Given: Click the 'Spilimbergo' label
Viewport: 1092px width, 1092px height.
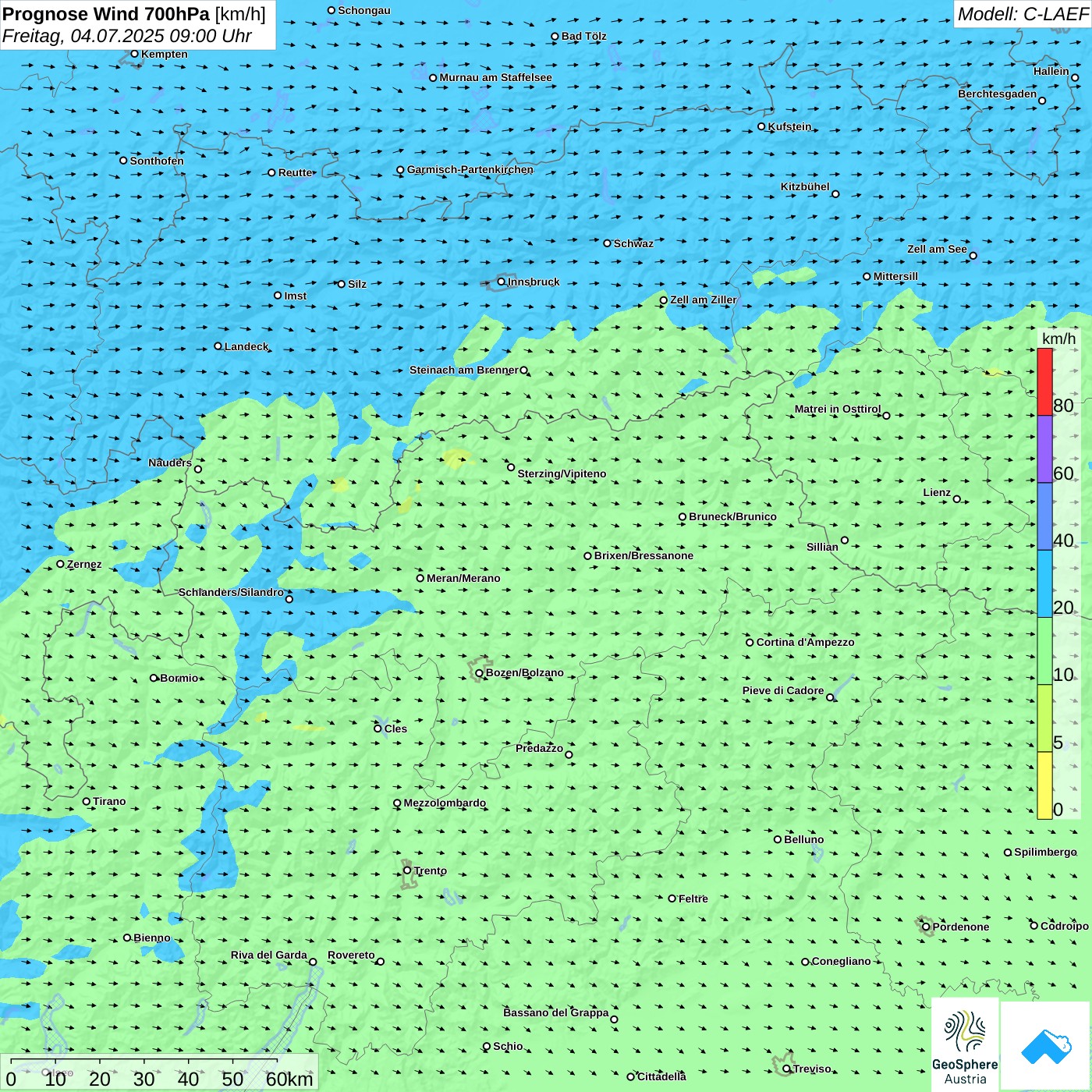Looking at the screenshot, I should click(x=1045, y=852).
